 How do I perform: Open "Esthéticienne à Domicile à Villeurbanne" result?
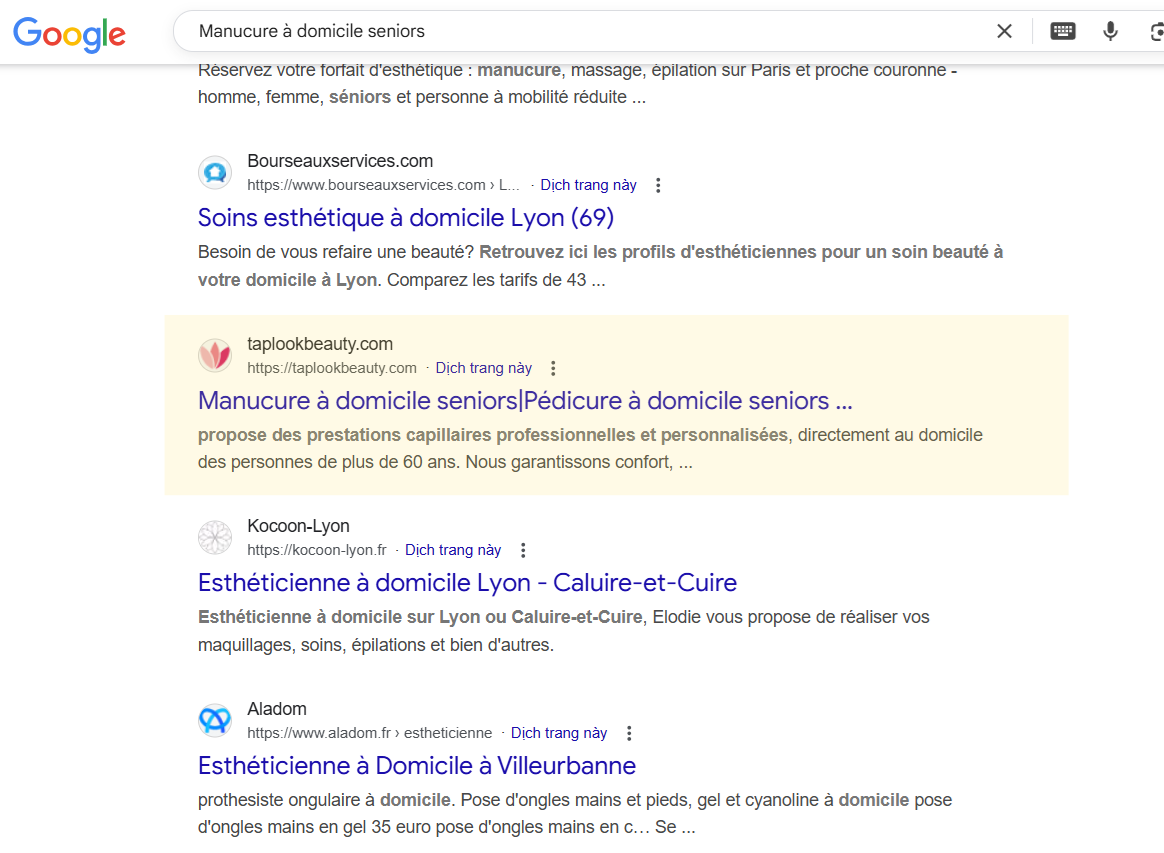[x=417, y=766]
